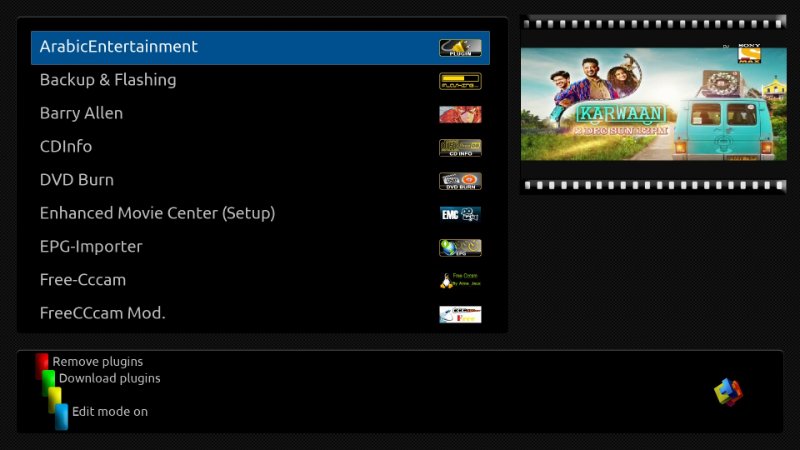Open the Free-Cccam plugin
Viewport: 800px width, 450px height.
click(x=260, y=280)
